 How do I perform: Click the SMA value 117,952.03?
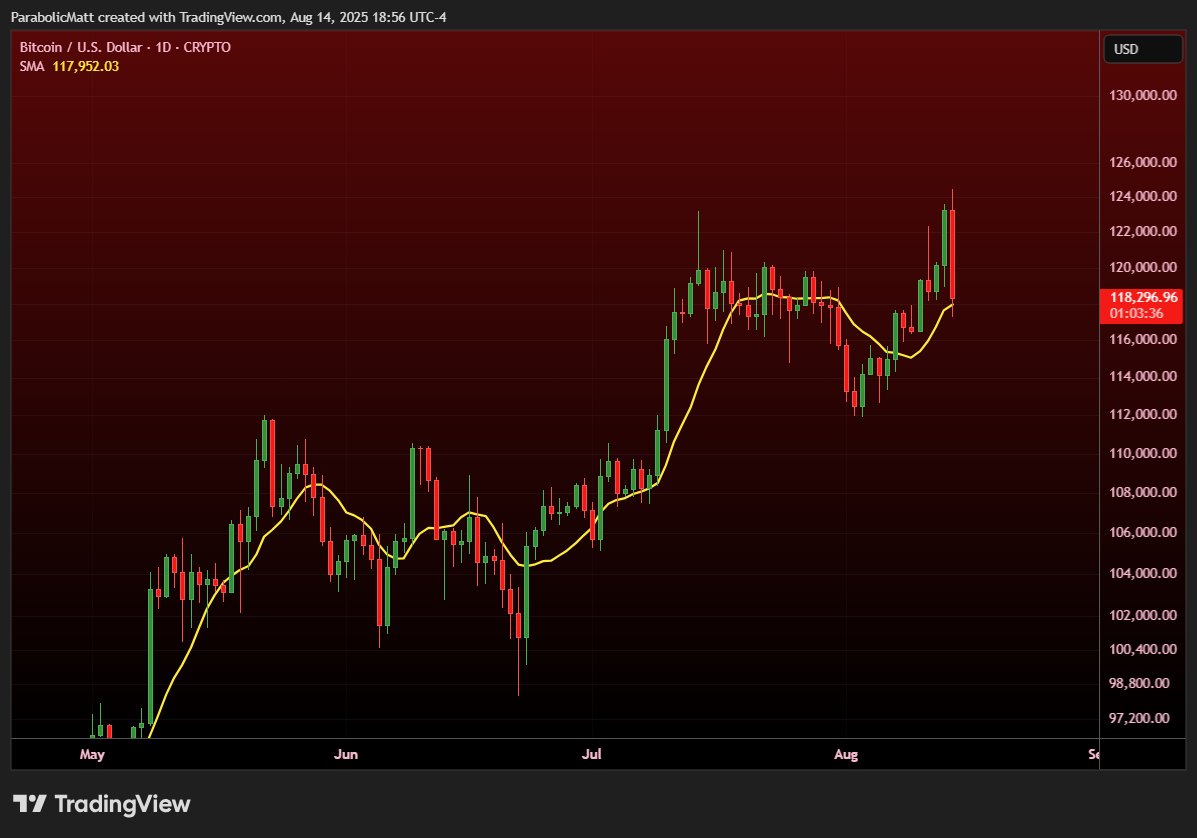86,66
